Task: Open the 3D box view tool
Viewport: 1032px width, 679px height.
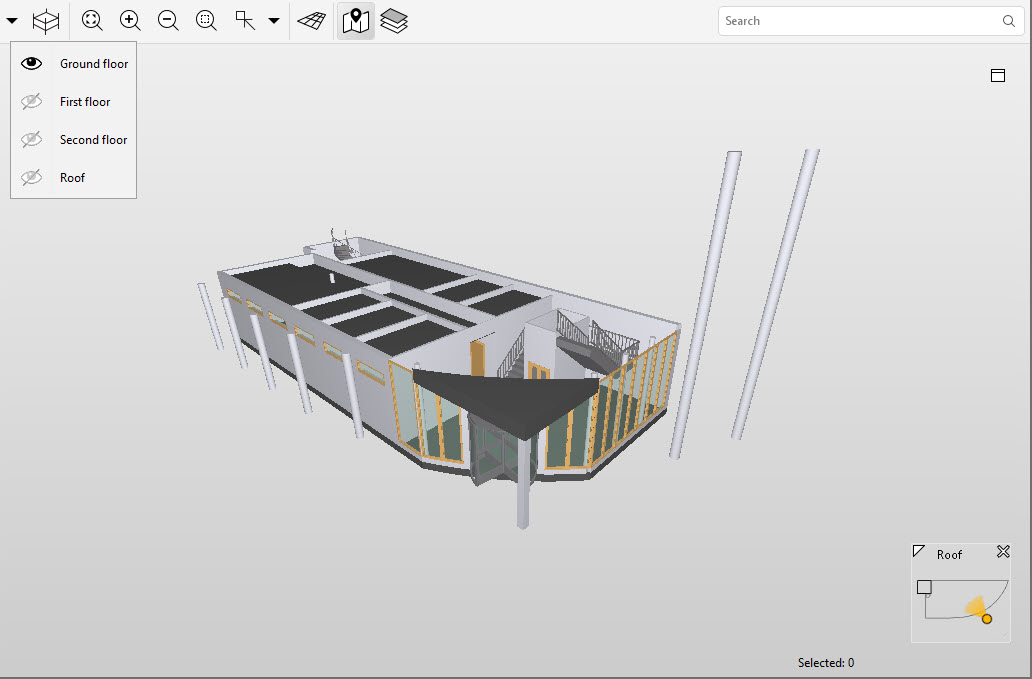Action: [x=46, y=21]
